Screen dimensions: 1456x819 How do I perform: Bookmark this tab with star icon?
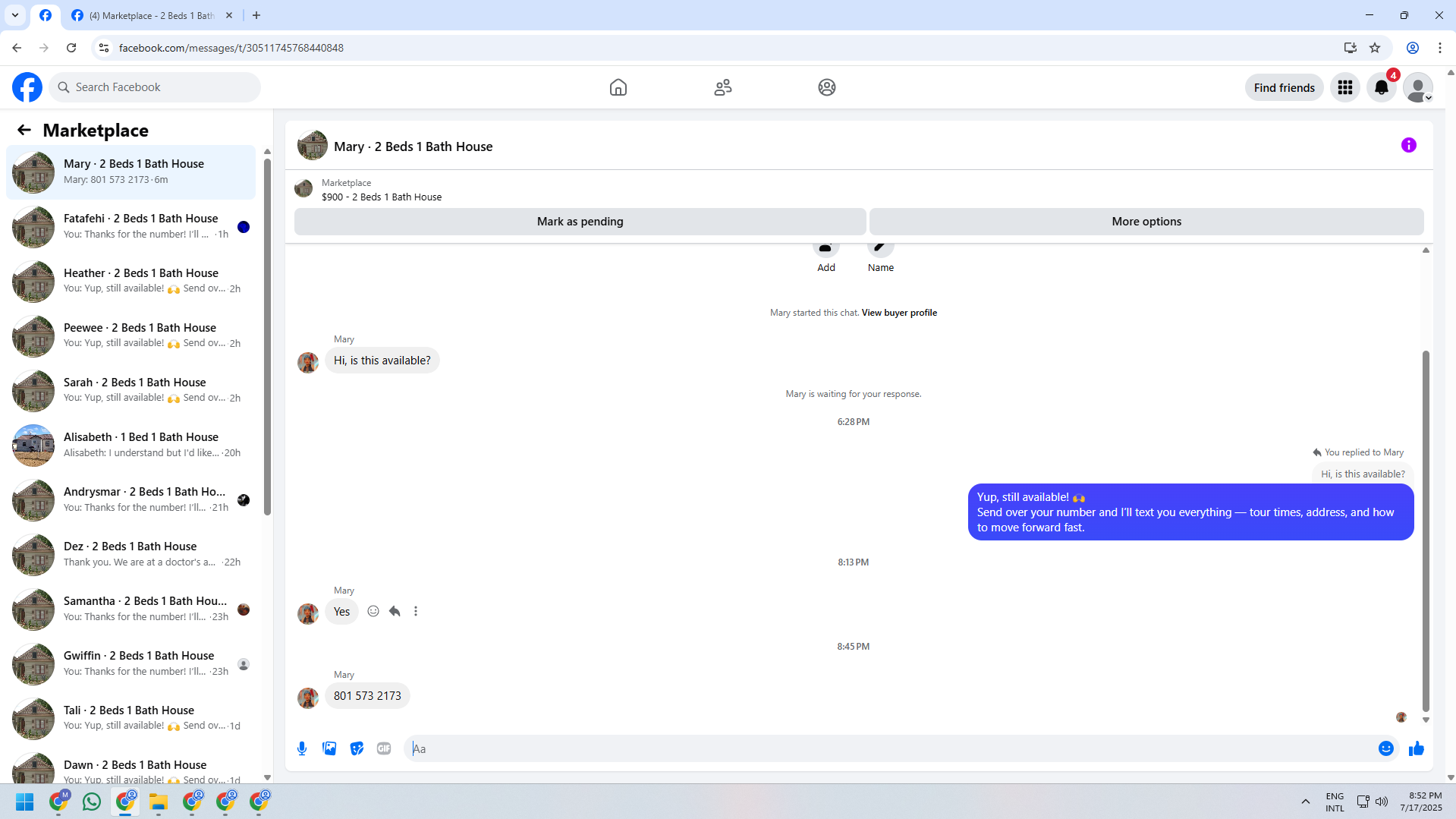1375,48
